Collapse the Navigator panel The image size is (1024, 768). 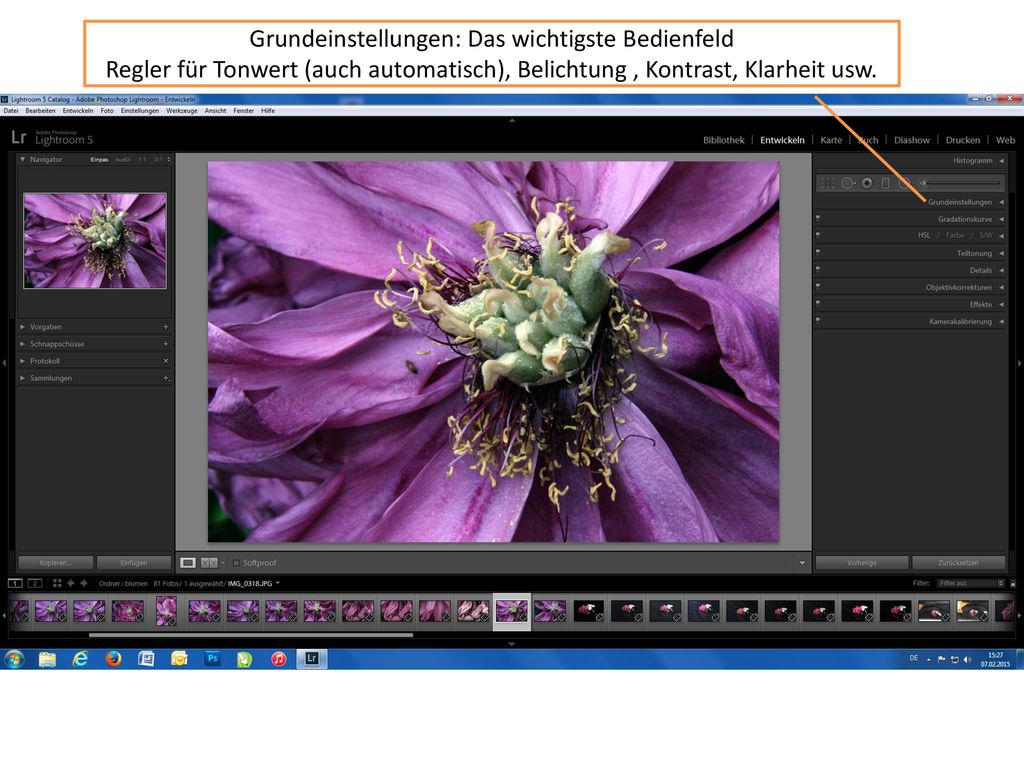pos(23,159)
